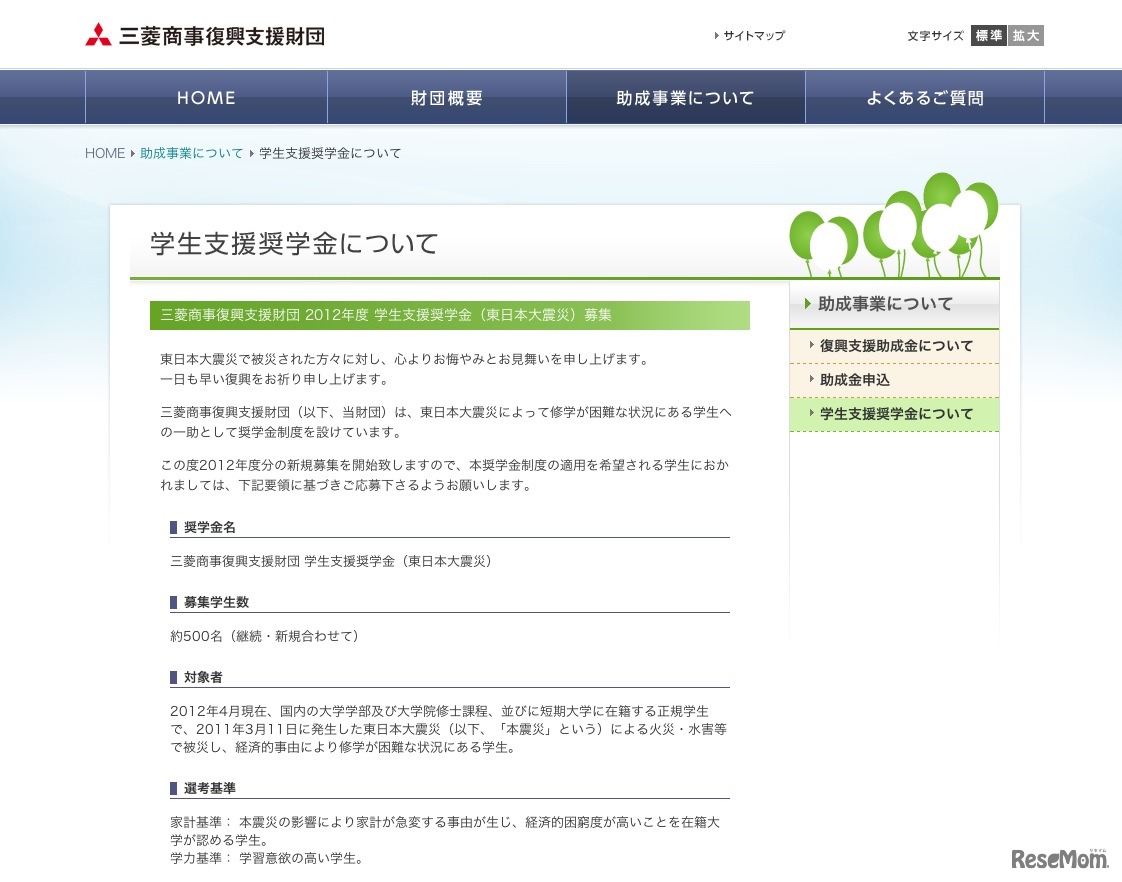This screenshot has height=882, width=1122.
Task: Click the 学力基準 line of text
Action: (267, 858)
